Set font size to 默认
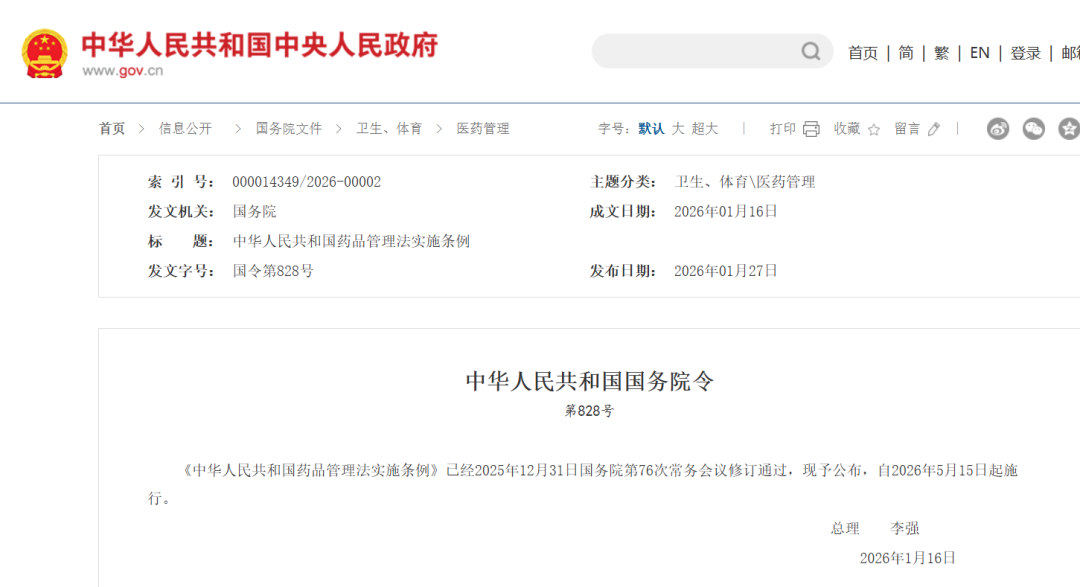 tap(651, 129)
